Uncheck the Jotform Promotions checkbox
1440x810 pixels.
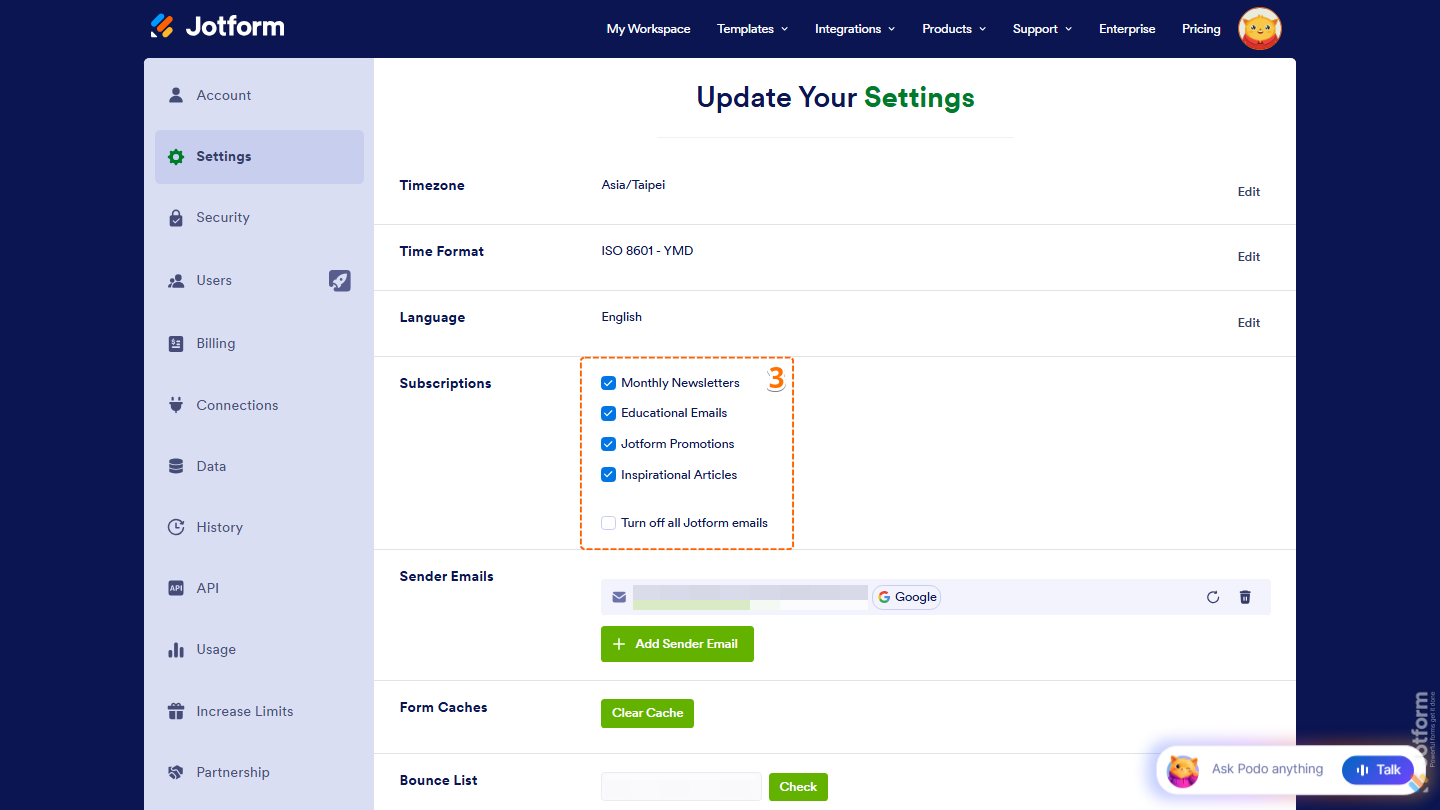pos(608,444)
